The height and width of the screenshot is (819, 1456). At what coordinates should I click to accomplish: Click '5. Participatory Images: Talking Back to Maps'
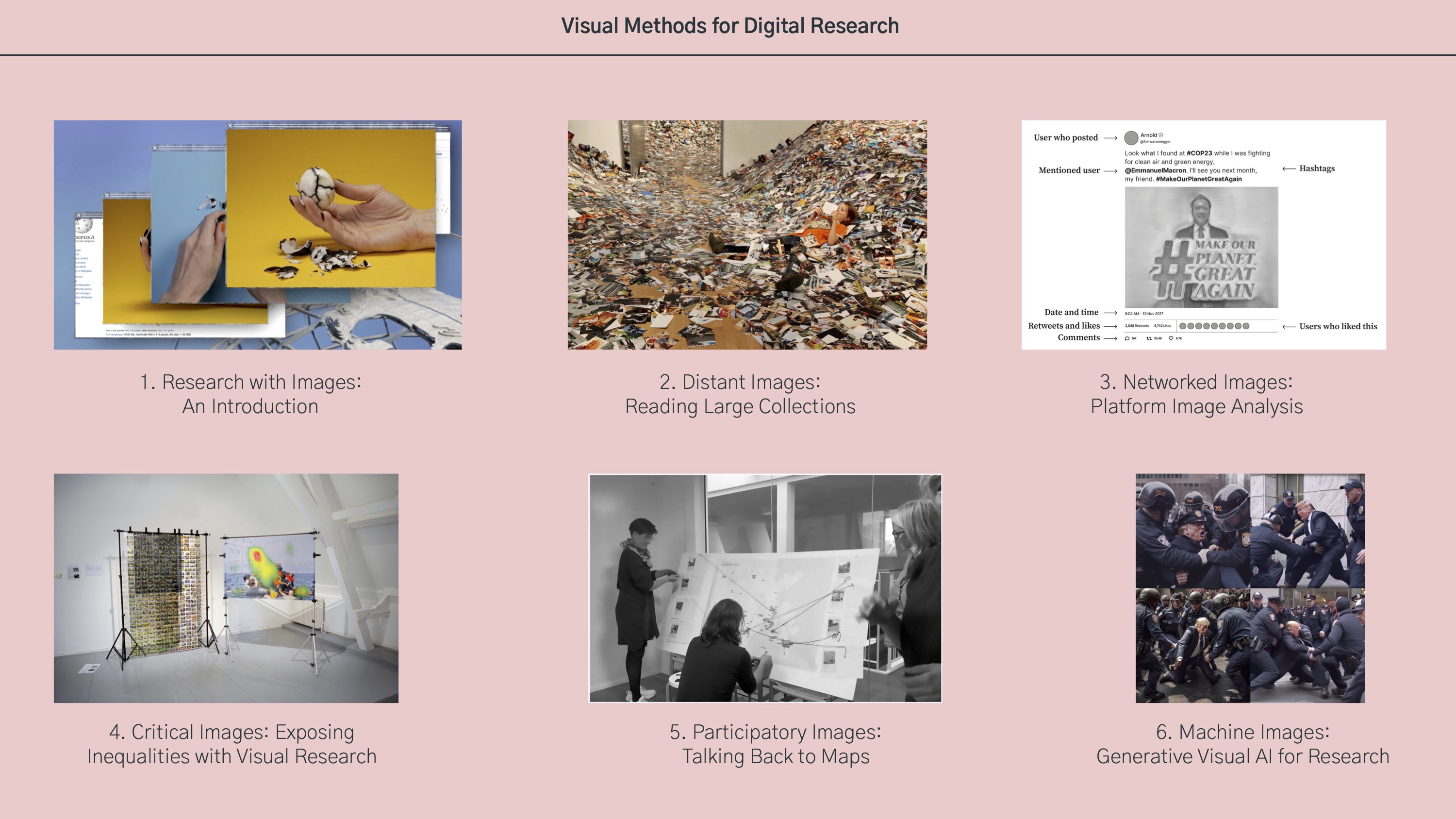(775, 744)
